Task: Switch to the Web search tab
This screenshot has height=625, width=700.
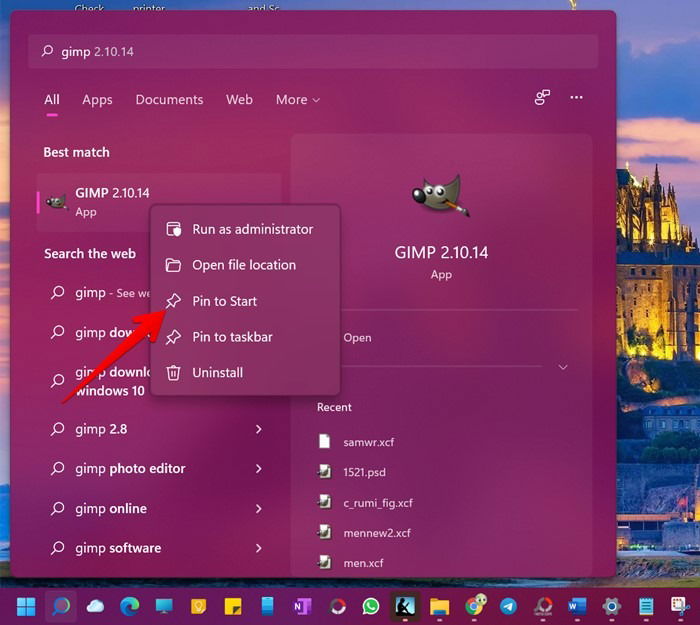Action: pyautogui.click(x=239, y=100)
